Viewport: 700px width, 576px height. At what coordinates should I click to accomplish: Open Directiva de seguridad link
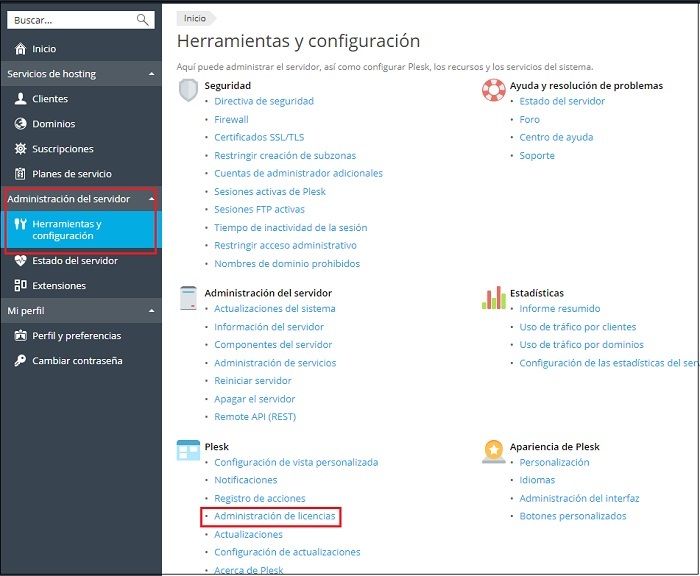click(x=264, y=101)
